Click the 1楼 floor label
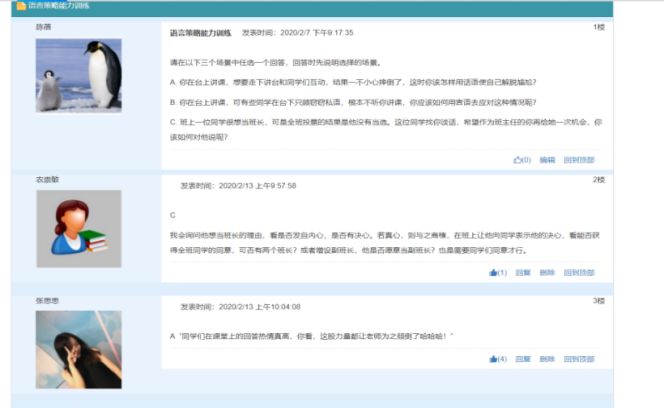 (x=599, y=27)
